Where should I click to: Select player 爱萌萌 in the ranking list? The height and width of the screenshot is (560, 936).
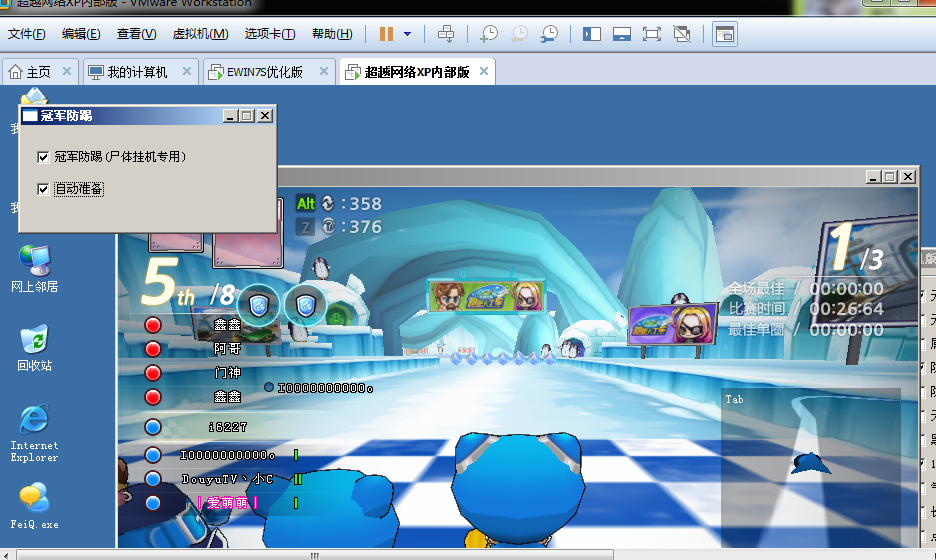(227, 503)
